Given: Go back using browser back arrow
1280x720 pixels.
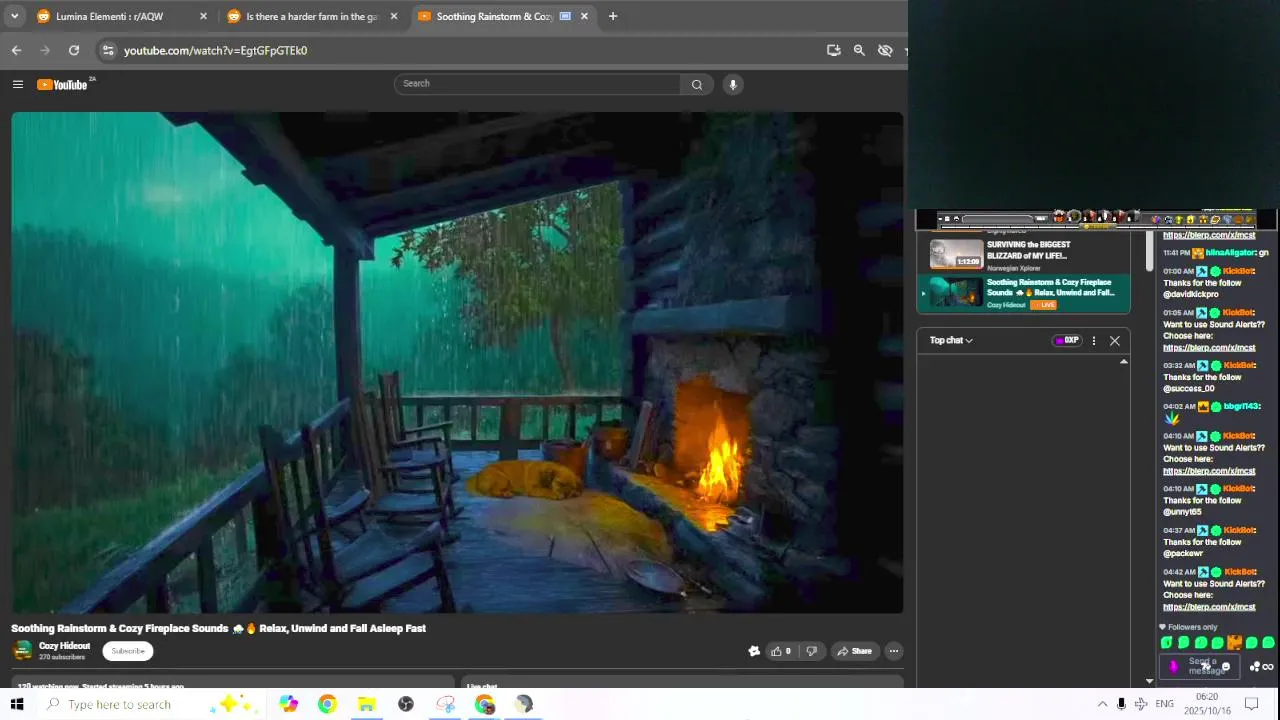Looking at the screenshot, I should [x=16, y=50].
